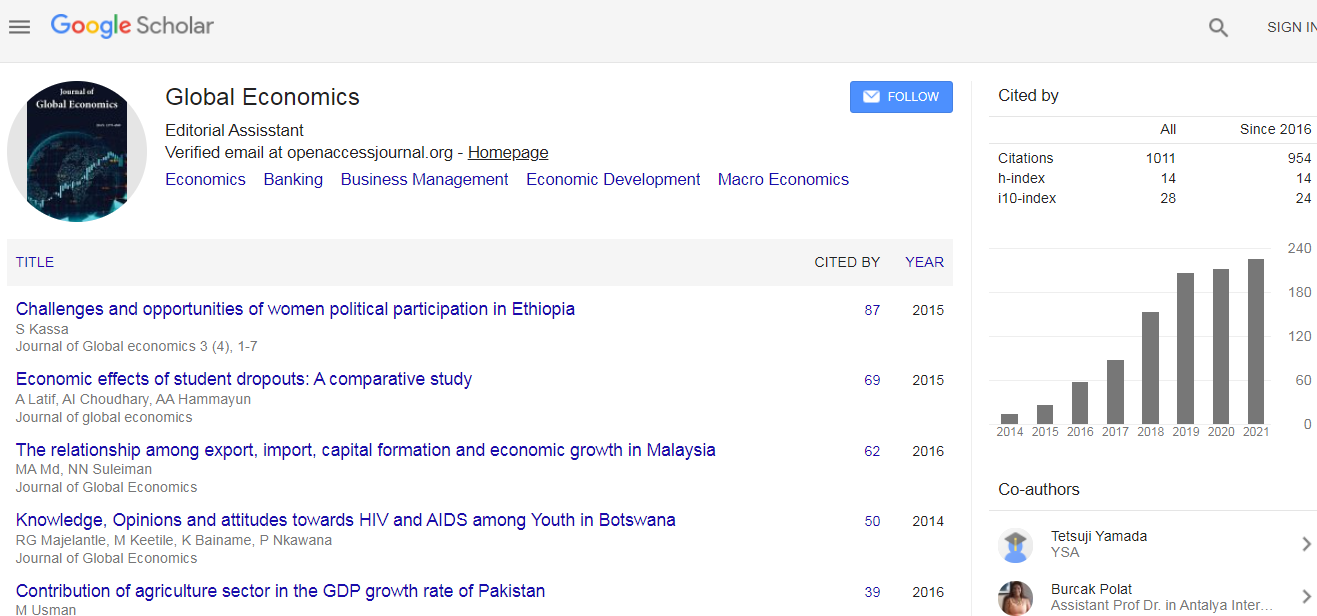This screenshot has height=616, width=1317.
Task: View the 87 citations for Ethiopia article
Action: tap(872, 310)
